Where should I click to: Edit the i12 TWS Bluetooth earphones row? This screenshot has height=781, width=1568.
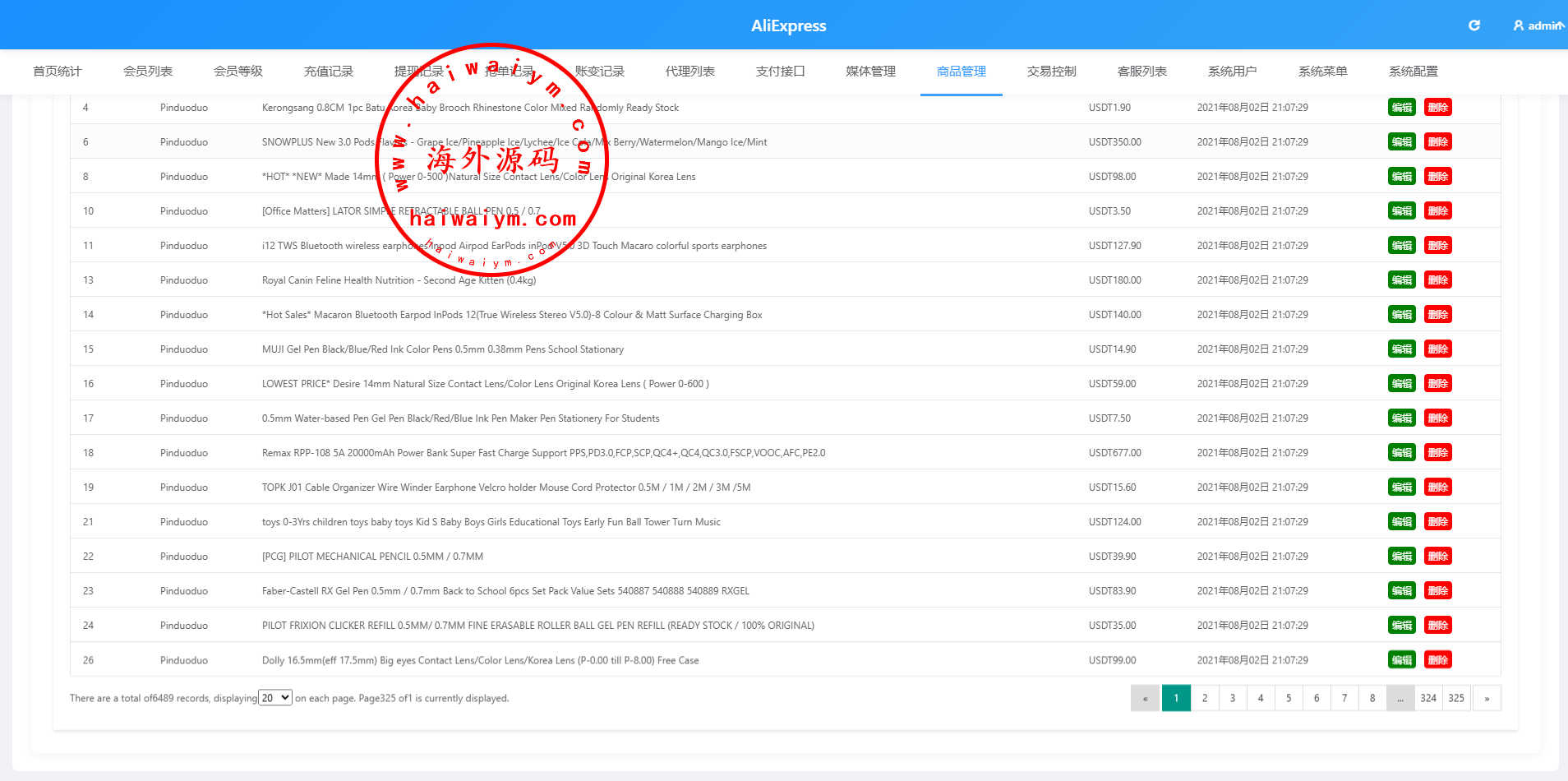(1402, 246)
